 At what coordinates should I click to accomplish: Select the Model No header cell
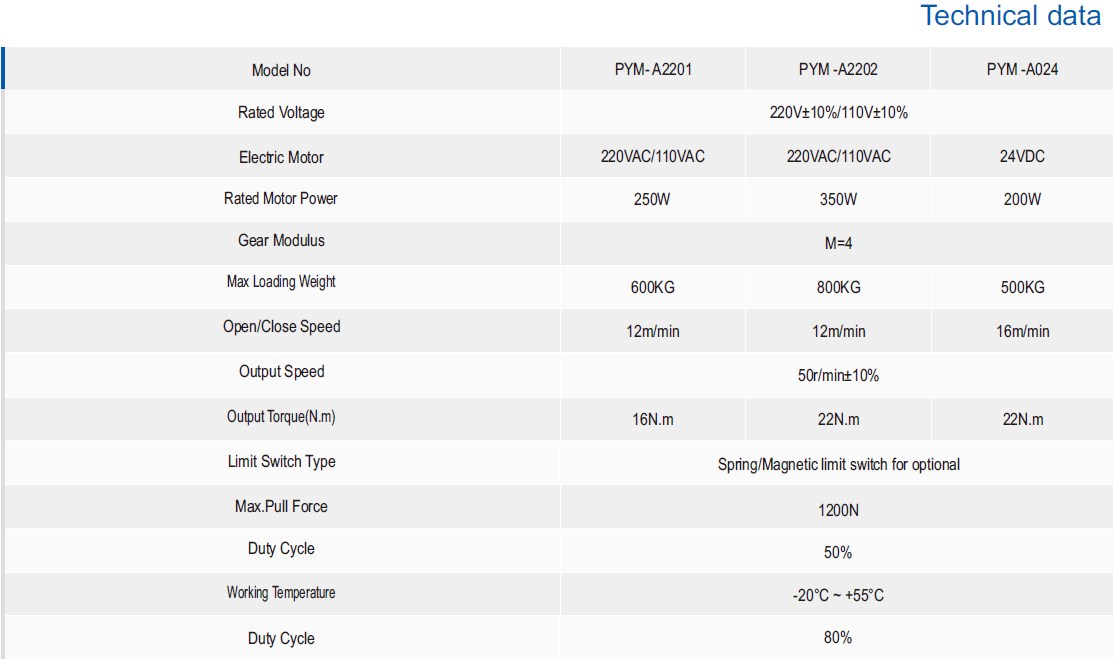[281, 70]
